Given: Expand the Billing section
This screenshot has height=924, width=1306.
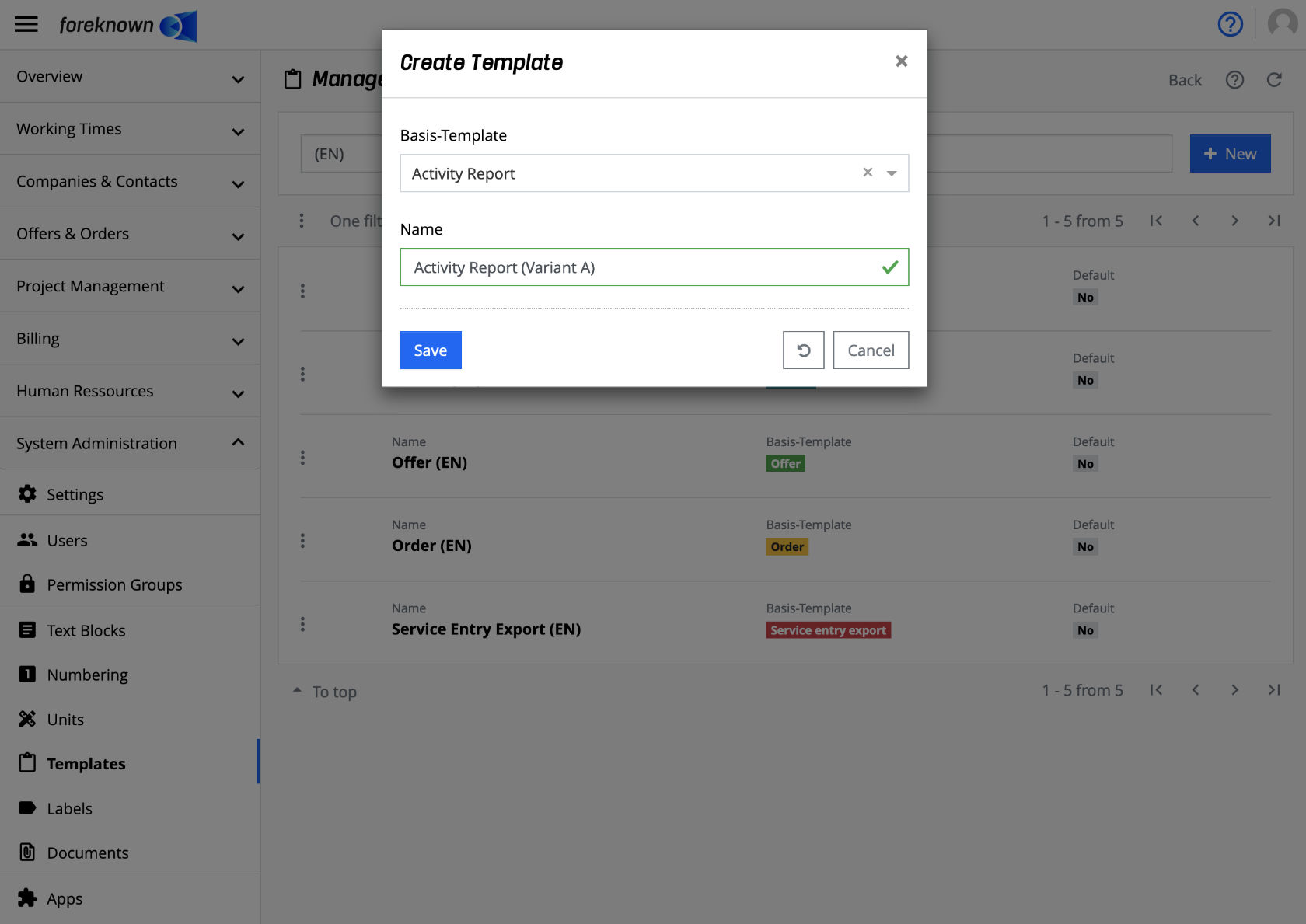Looking at the screenshot, I should (x=130, y=339).
